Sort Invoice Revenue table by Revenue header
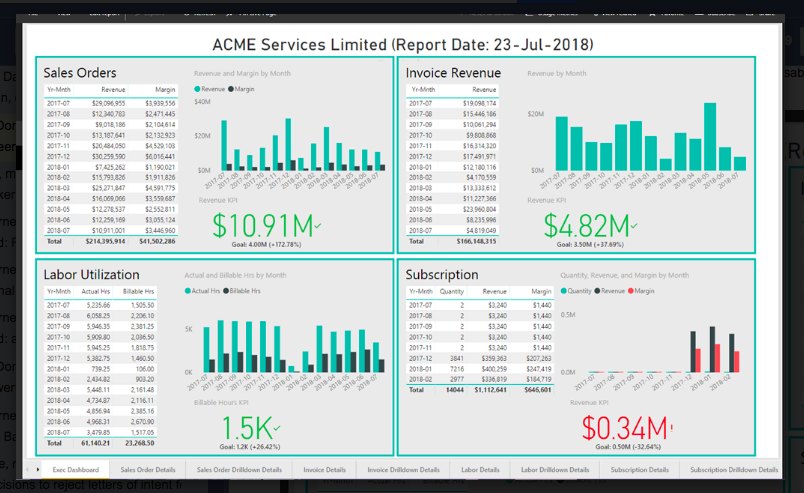804x493 pixels. coord(484,90)
